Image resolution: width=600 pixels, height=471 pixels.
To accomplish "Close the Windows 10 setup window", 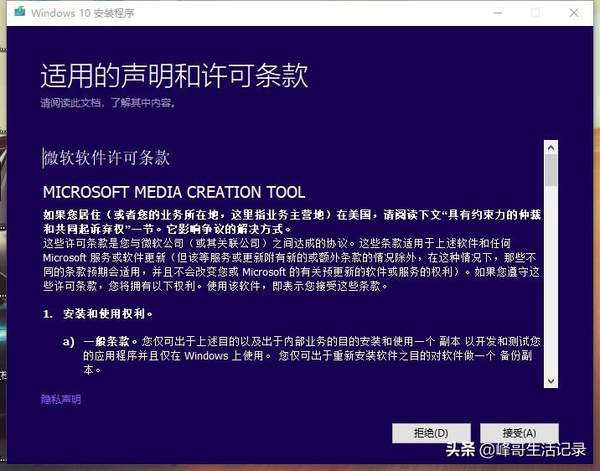I will pos(574,13).
